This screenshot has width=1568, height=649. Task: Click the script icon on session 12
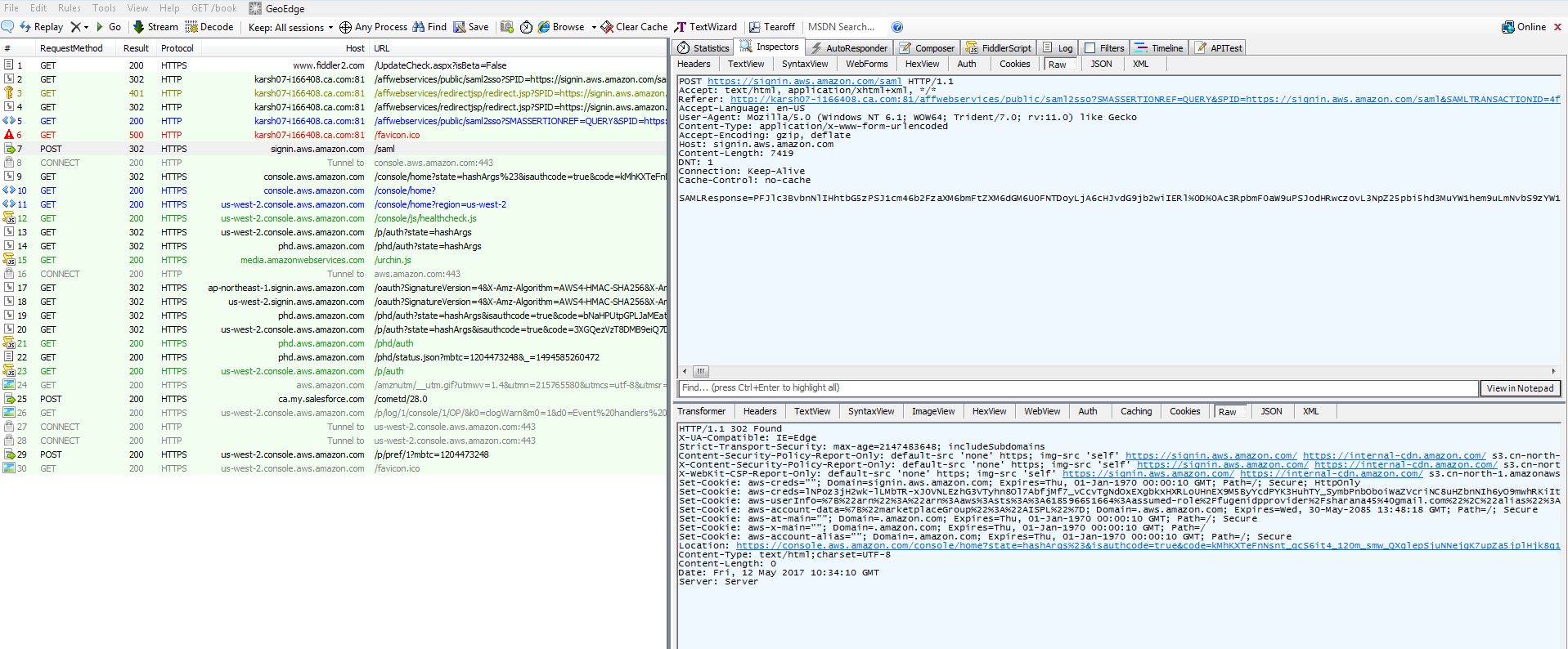click(9, 218)
